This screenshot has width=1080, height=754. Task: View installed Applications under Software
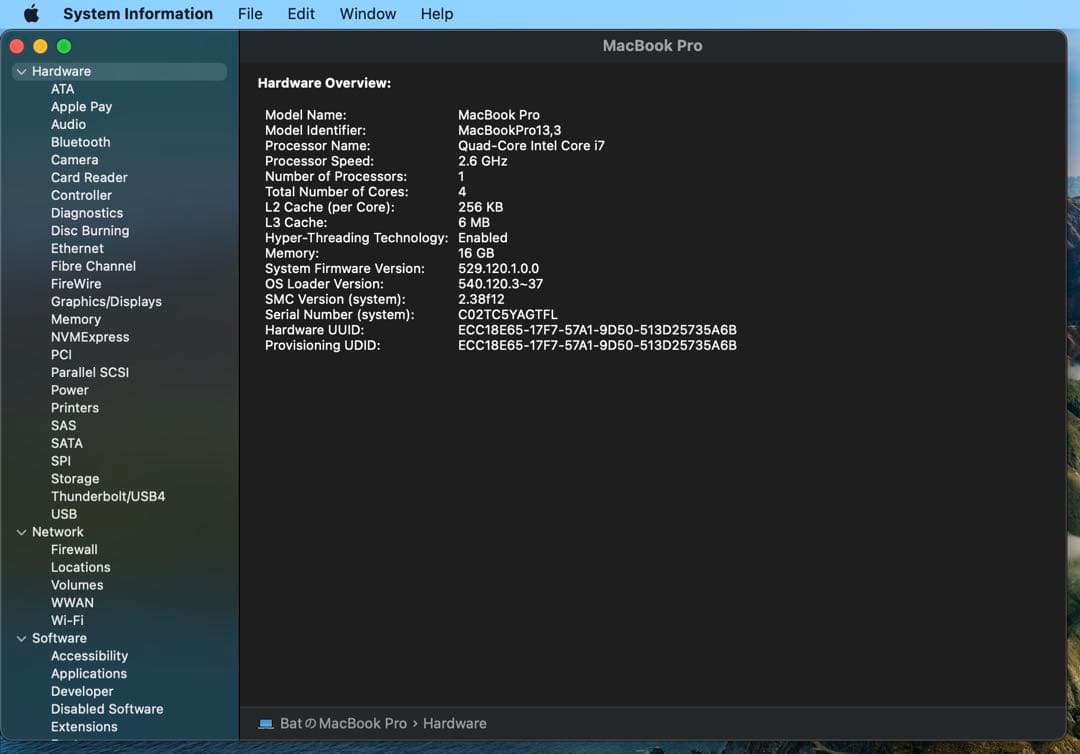pos(88,673)
